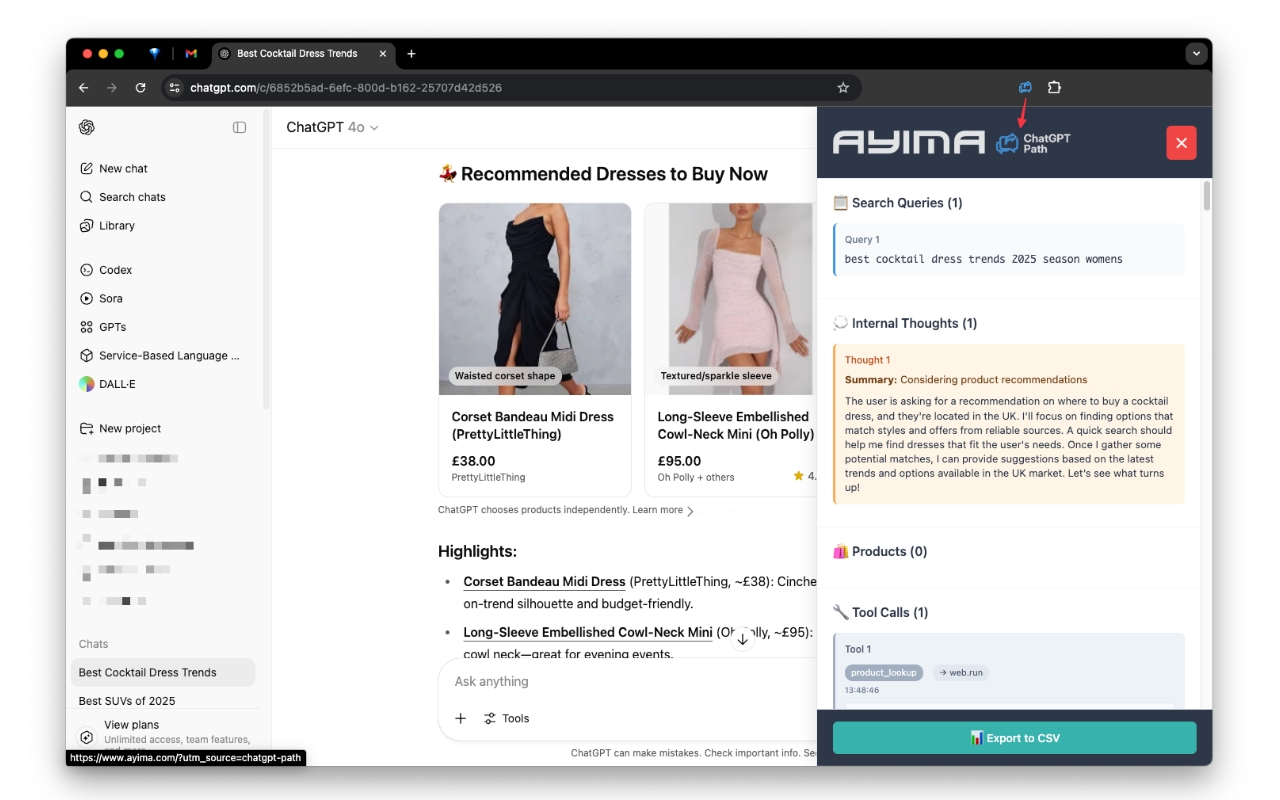Switch to the blue gem pinned tab
Screen dimensions: 1280x800
pyautogui.click(x=154, y=54)
